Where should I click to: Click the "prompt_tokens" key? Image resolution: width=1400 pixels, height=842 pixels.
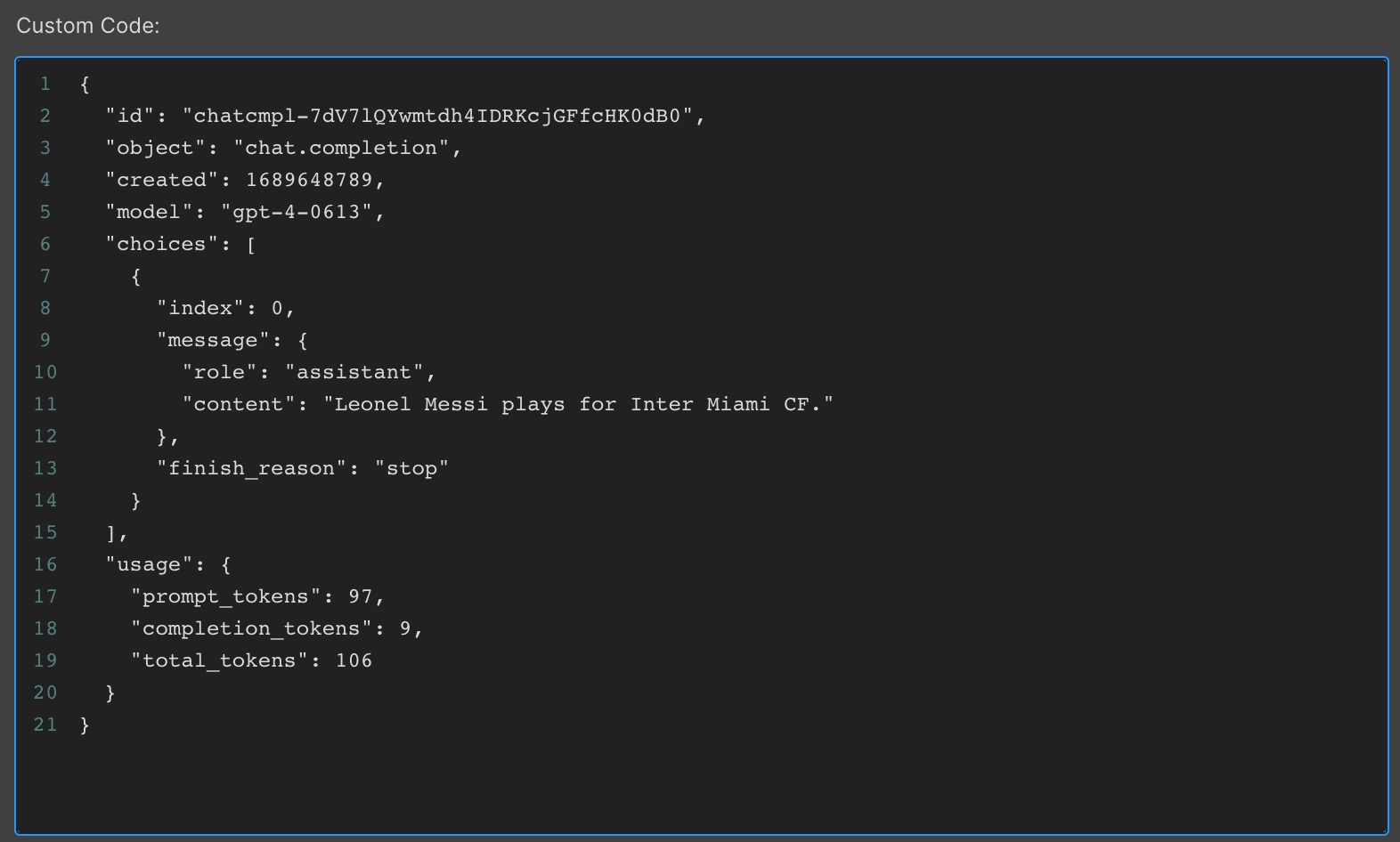point(225,596)
